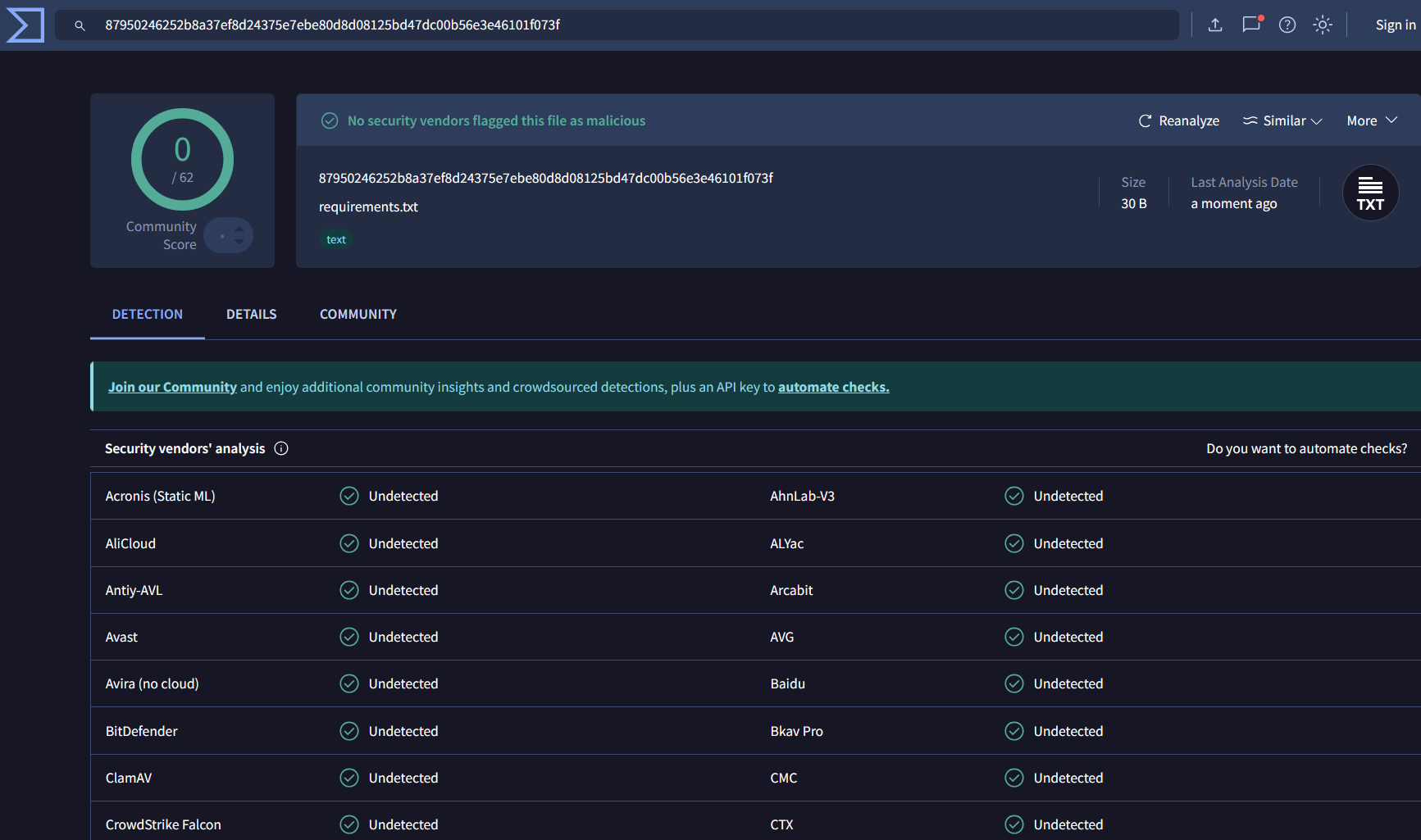
Task: Click the Arcabit vendor name
Action: click(x=792, y=590)
